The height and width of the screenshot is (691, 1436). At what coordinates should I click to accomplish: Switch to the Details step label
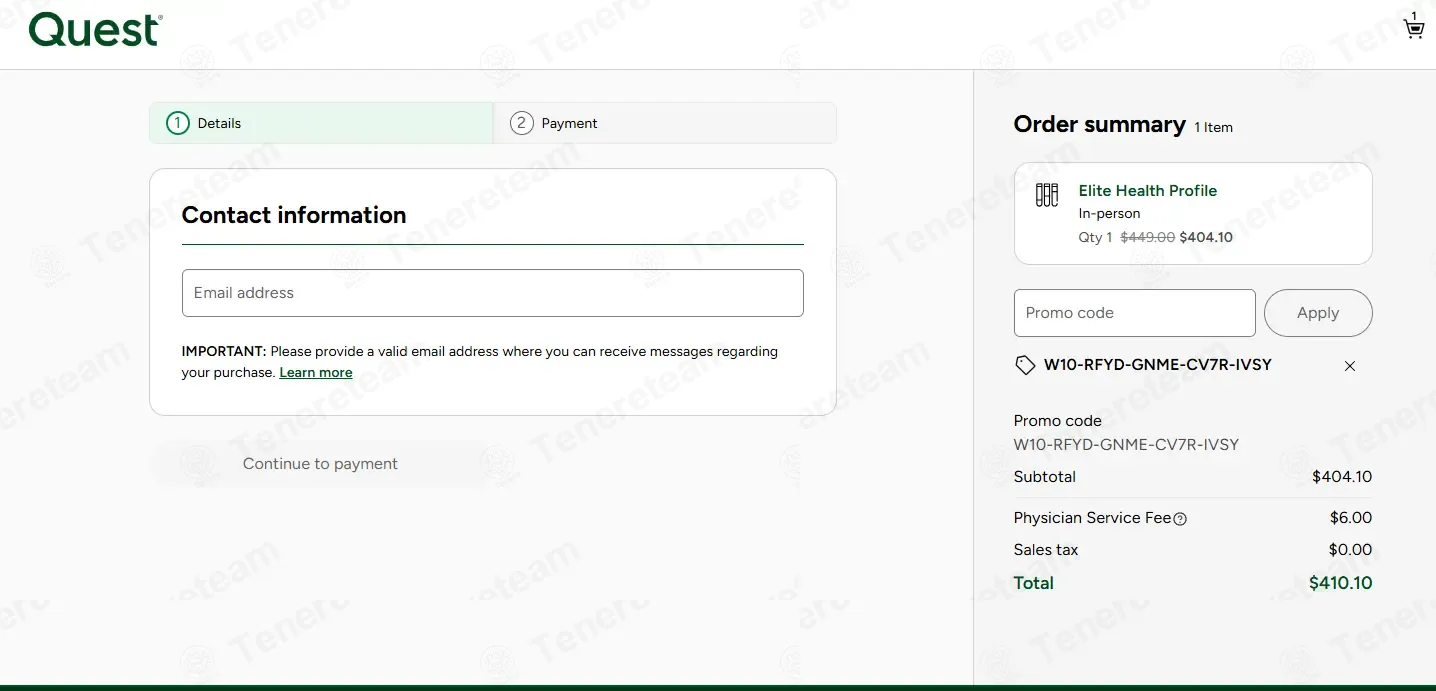pyautogui.click(x=219, y=123)
